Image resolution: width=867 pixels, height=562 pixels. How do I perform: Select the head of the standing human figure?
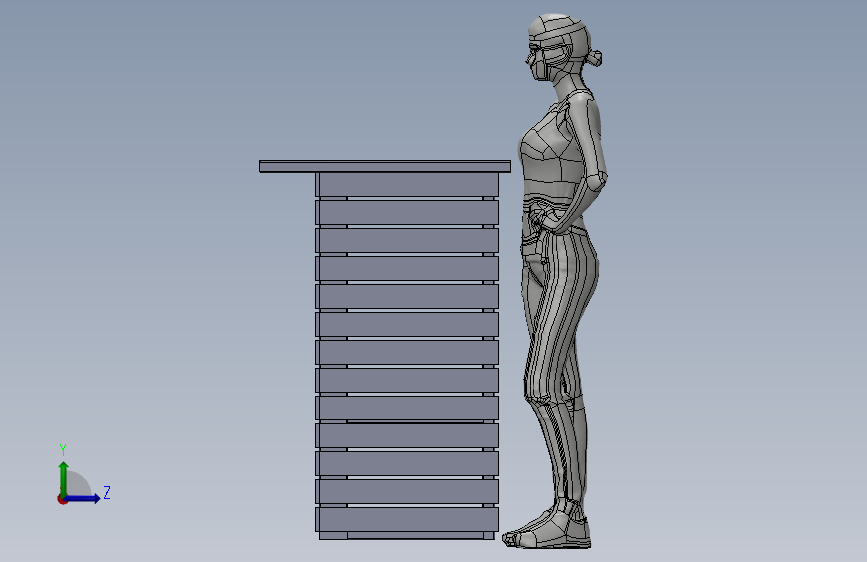pyautogui.click(x=558, y=48)
